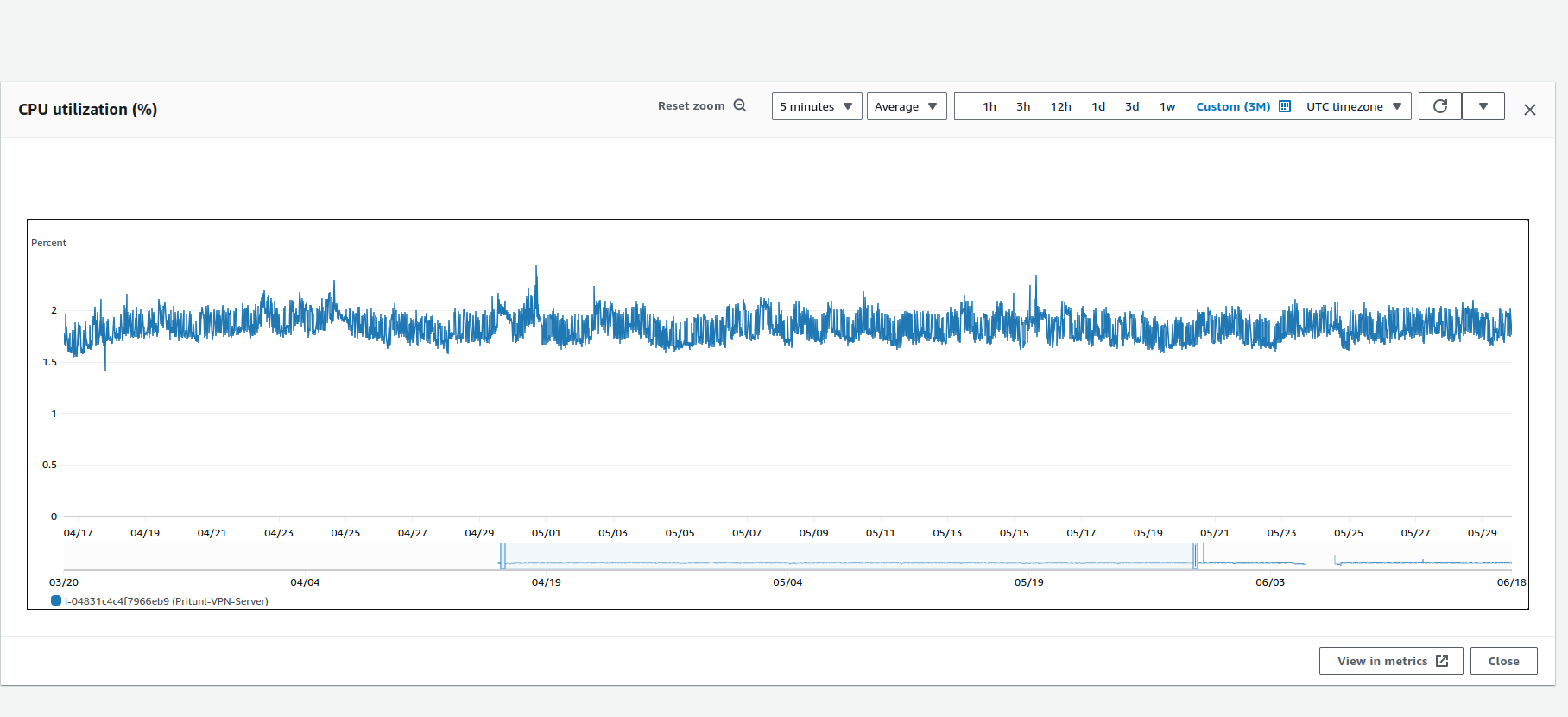Screen dimensions: 1568x717
Task: Select the 1d time range
Action: point(1098,106)
